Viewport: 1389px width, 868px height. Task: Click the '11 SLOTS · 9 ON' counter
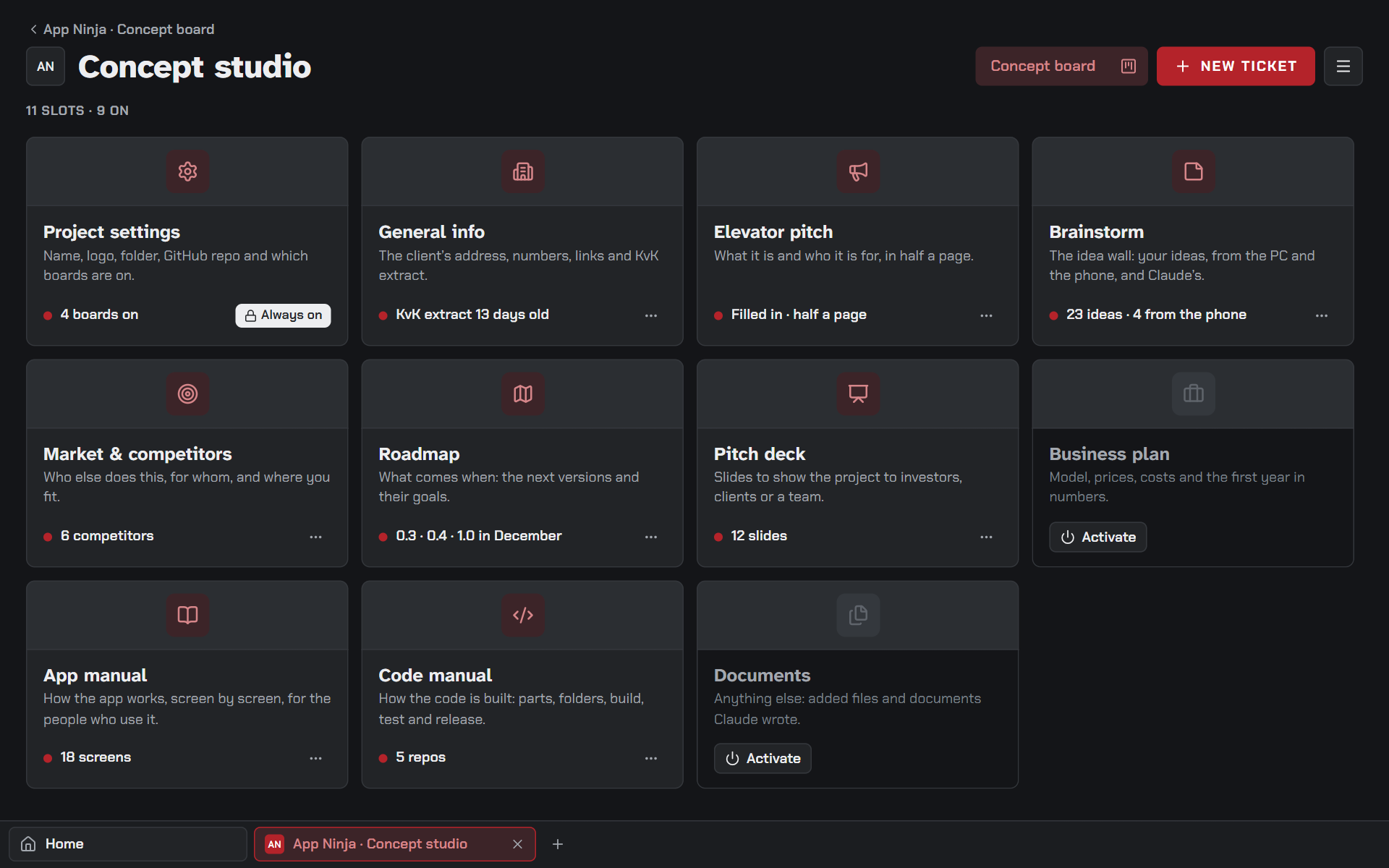pos(77,111)
